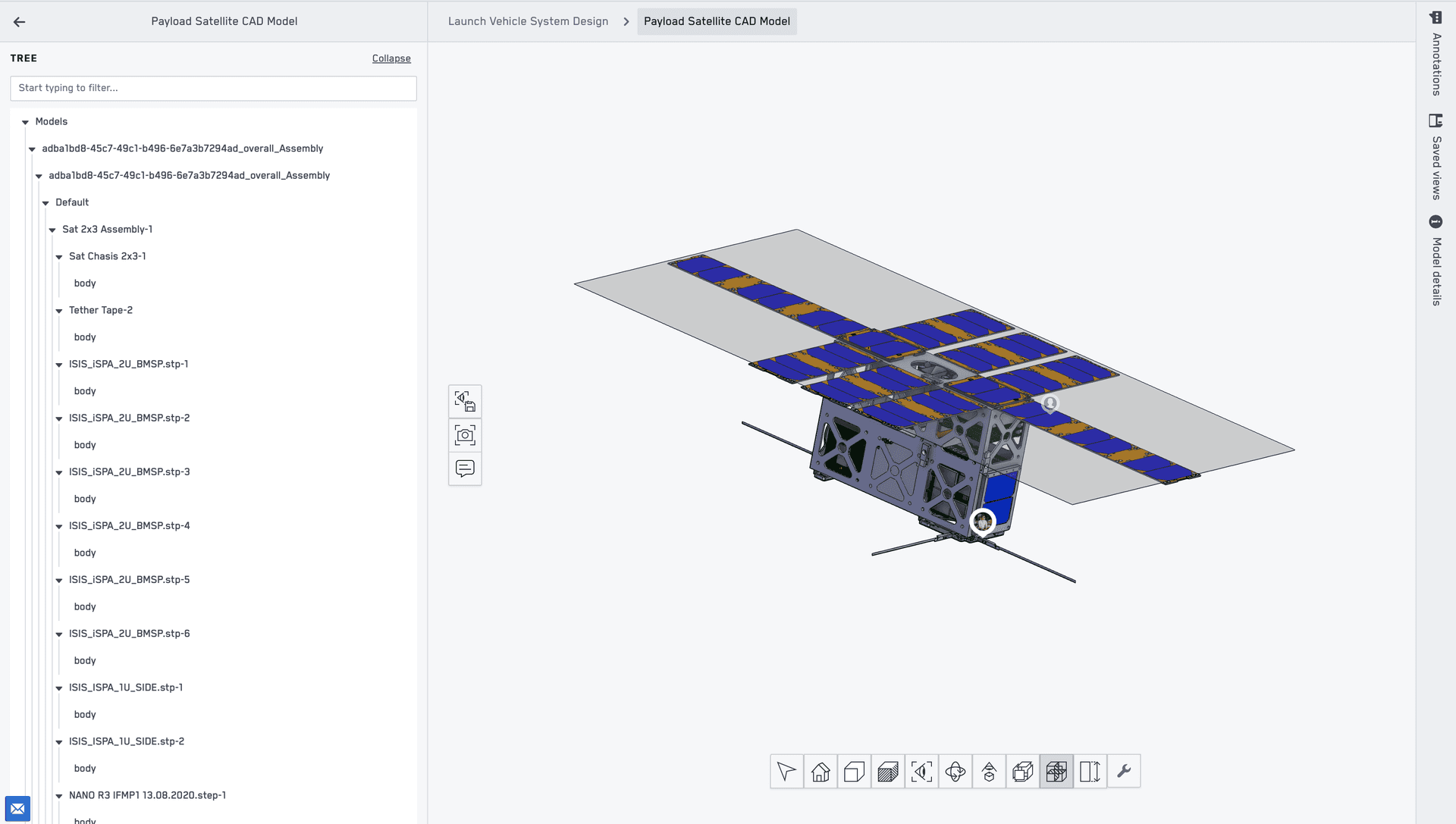Reset the view with the Home icon
The image size is (1456, 824).
(821, 772)
